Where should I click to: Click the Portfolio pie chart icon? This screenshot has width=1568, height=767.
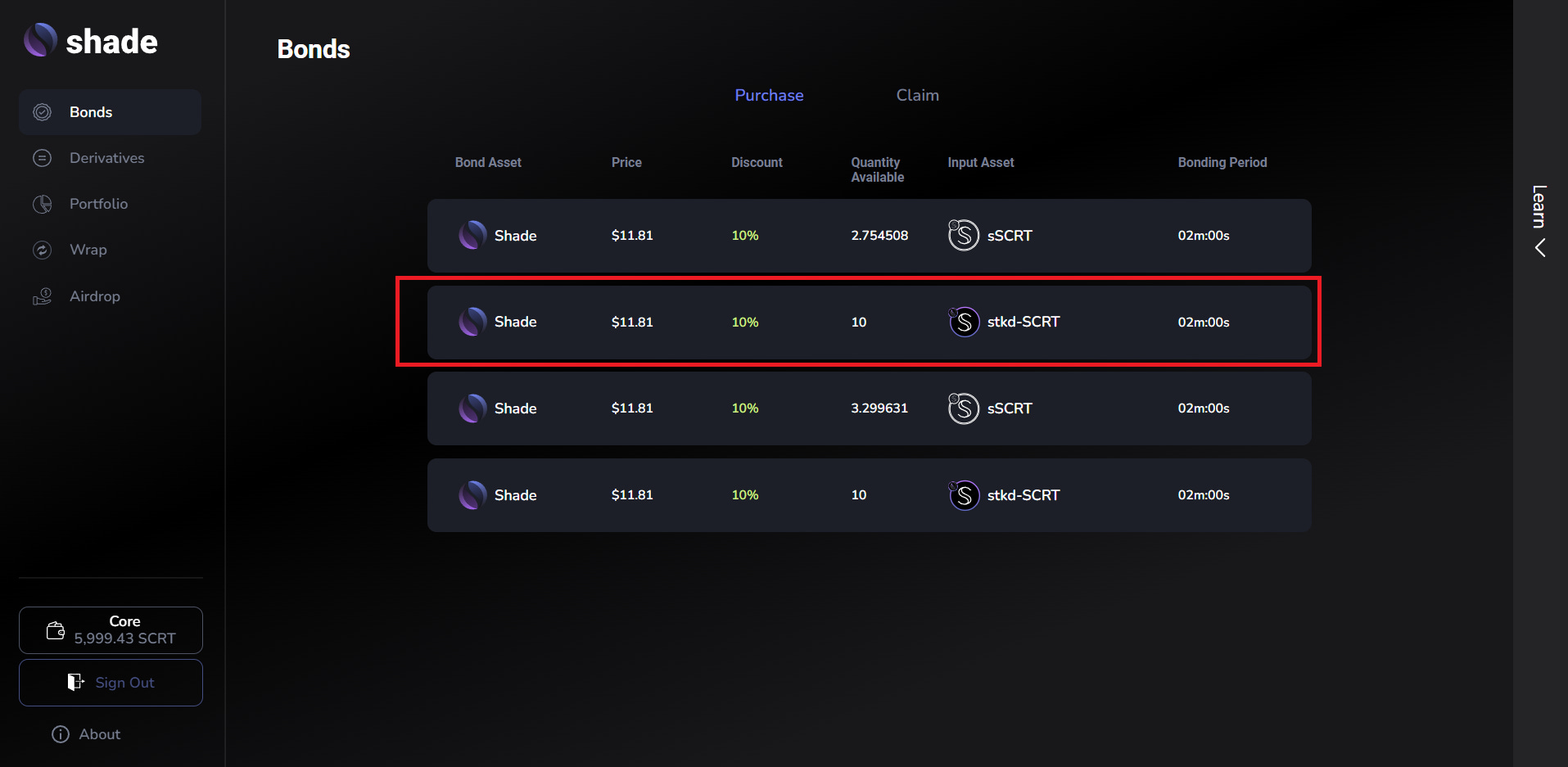click(42, 204)
